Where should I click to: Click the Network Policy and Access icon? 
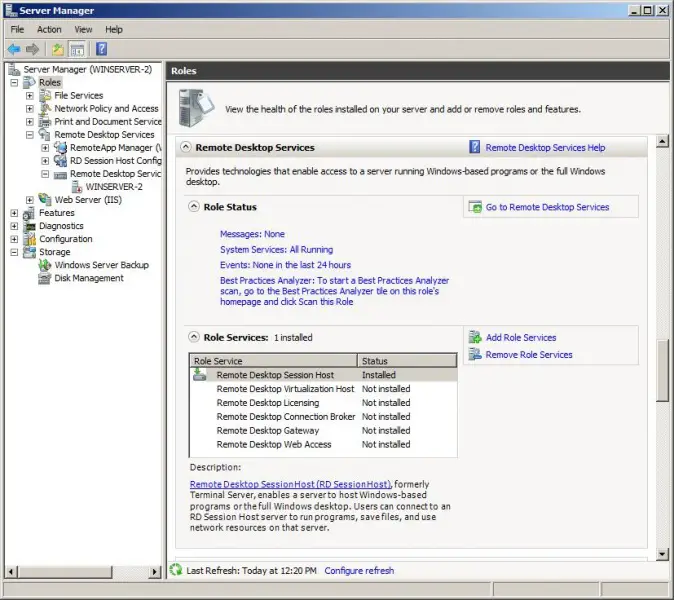[x=45, y=108]
